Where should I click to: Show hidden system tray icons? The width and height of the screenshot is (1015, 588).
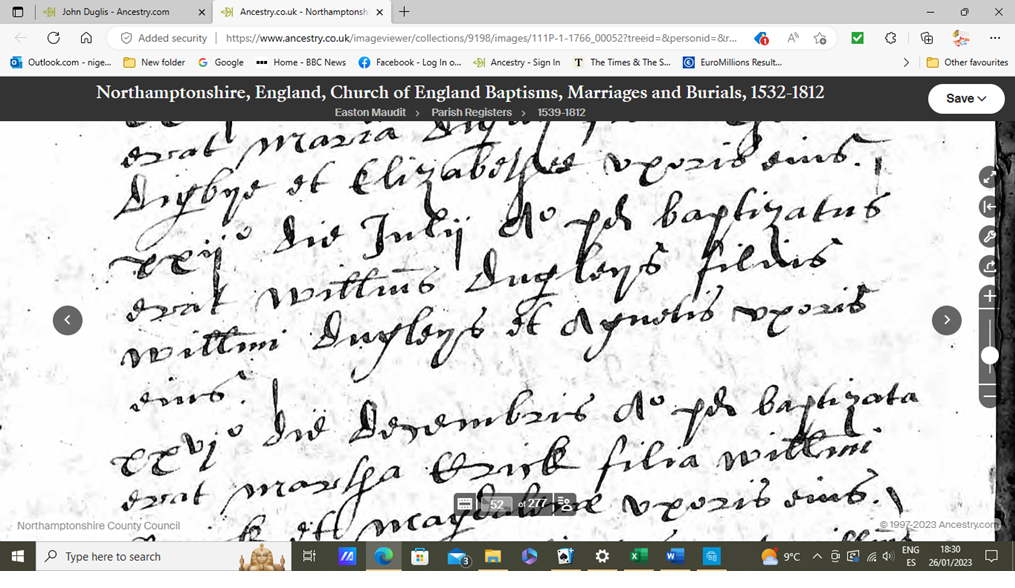point(817,557)
